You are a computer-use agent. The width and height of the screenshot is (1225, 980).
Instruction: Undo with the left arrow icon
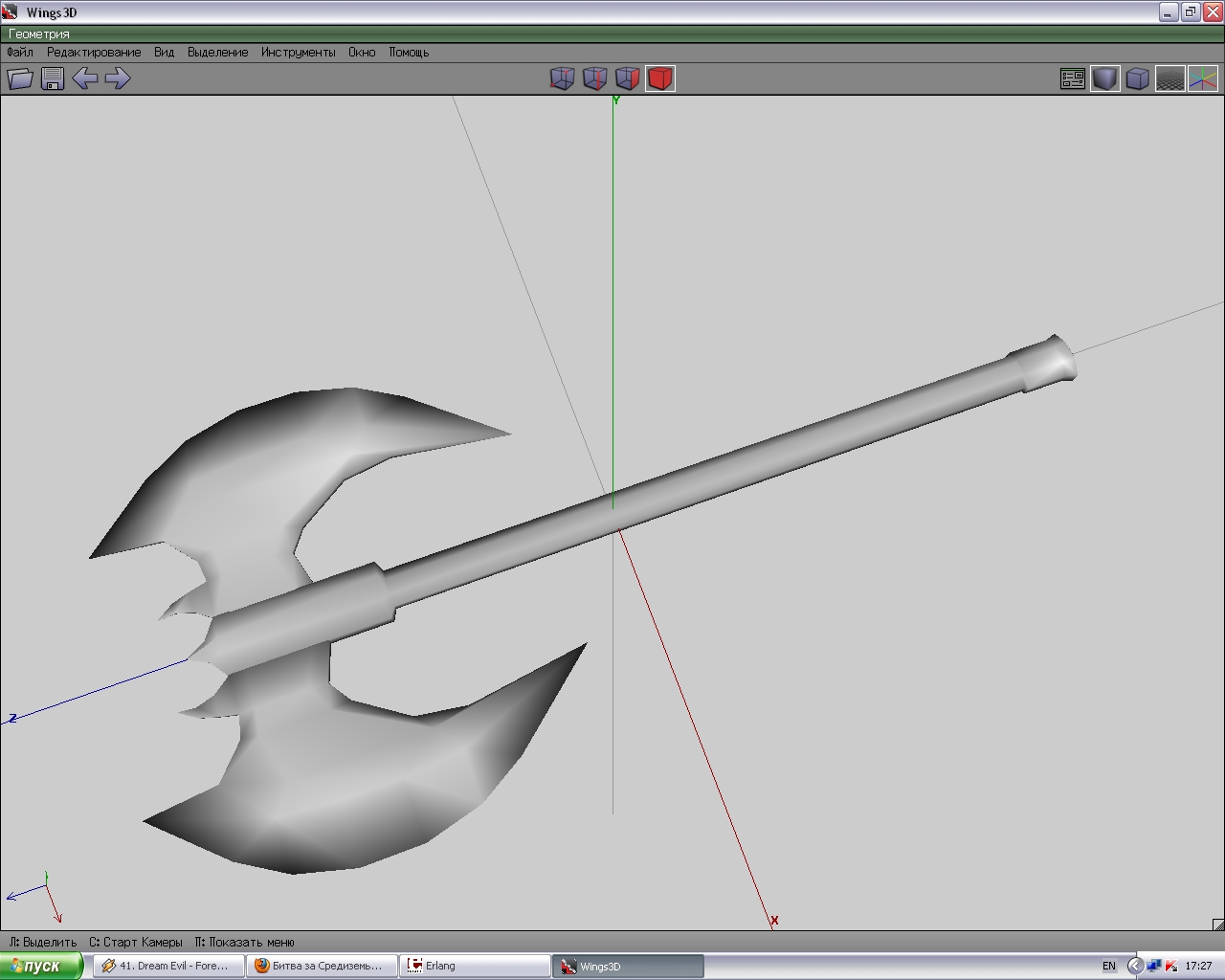[x=85, y=78]
